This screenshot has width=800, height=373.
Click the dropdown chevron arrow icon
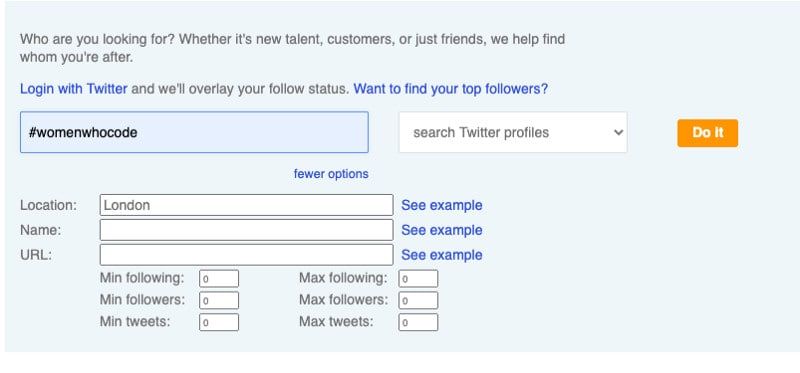pos(618,133)
